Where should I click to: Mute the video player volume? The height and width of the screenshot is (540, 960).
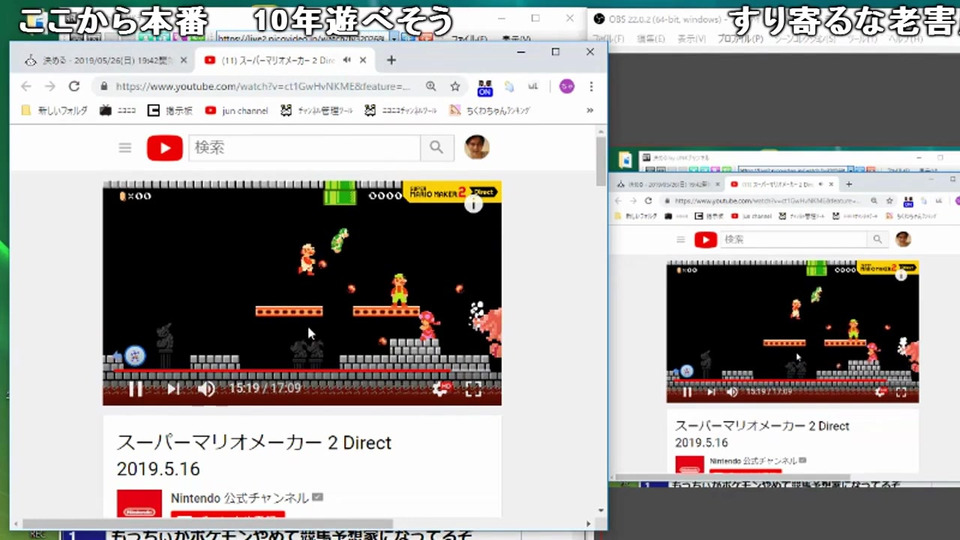(206, 389)
